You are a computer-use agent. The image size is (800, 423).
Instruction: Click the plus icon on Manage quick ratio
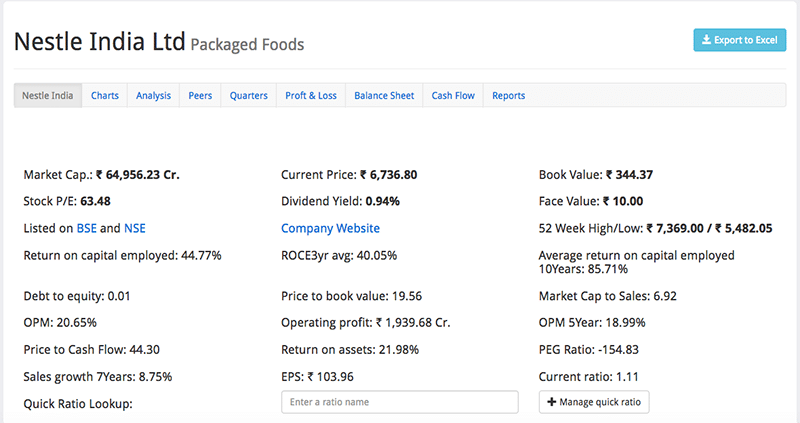pos(552,402)
